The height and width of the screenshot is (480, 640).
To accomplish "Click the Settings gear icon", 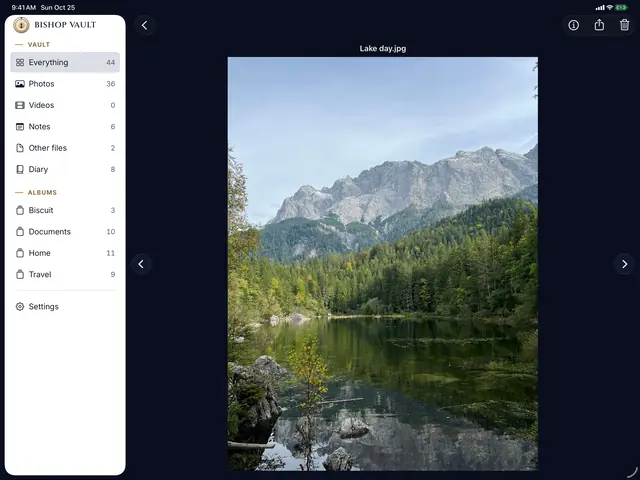I will tap(20, 307).
